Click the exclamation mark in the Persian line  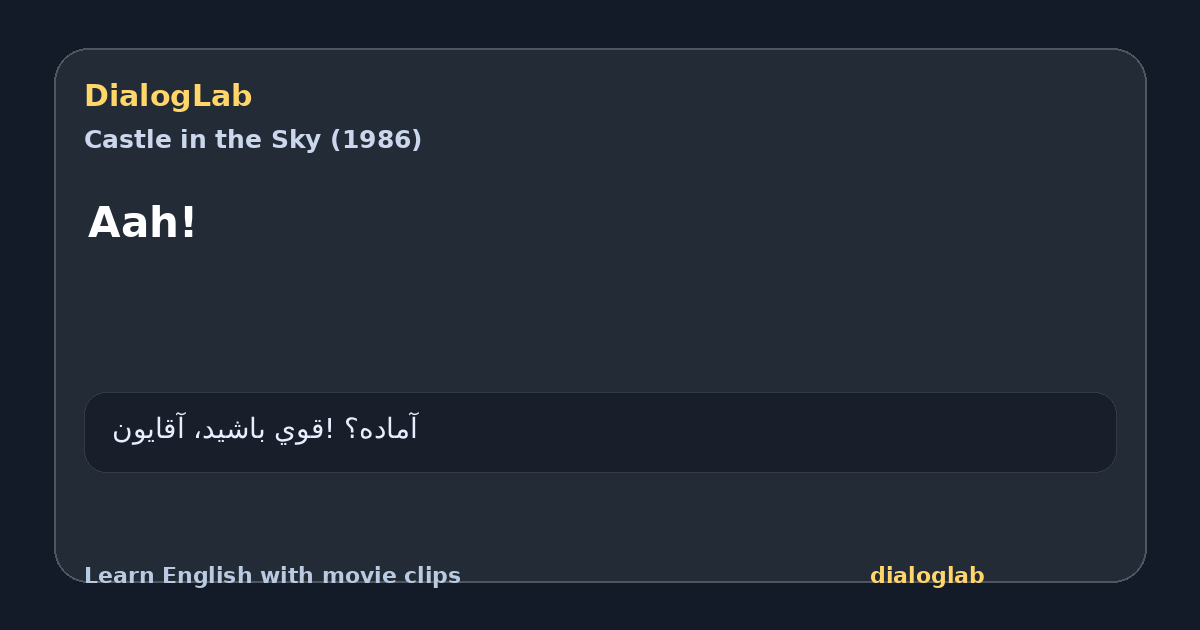tap(330, 429)
